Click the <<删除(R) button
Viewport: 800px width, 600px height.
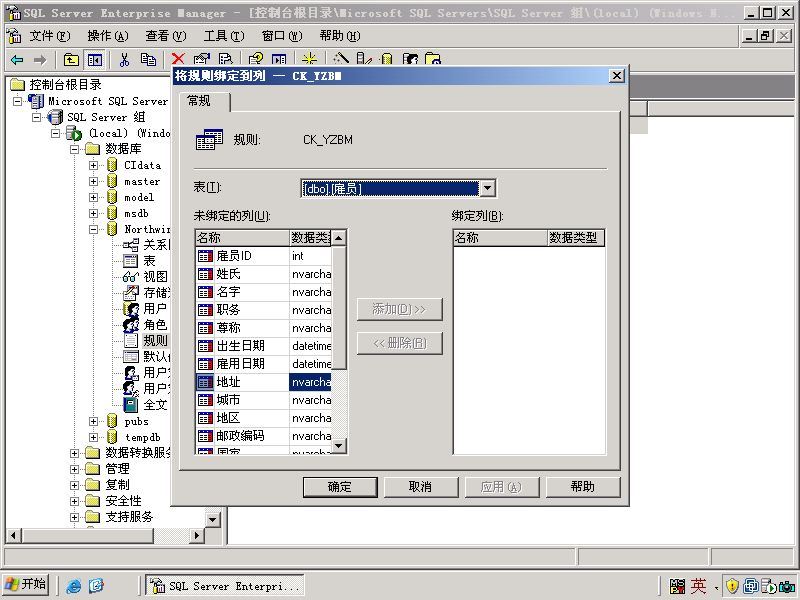pos(399,343)
